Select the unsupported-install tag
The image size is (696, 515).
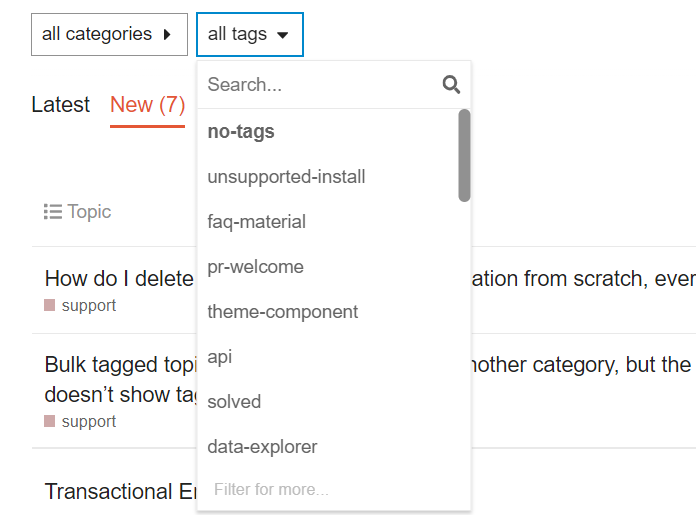(286, 177)
